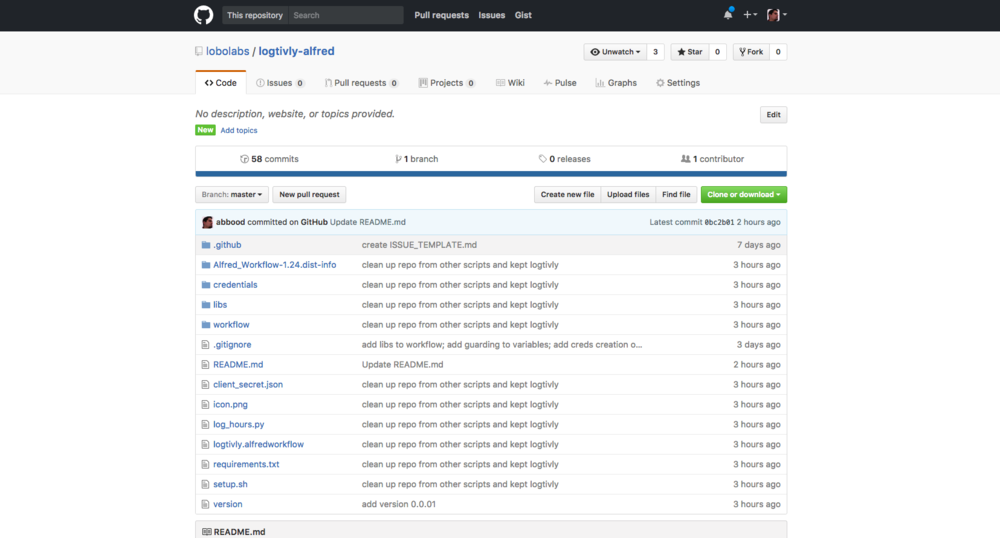Switch to the Pulse tab
1000x538 pixels.
(560, 83)
